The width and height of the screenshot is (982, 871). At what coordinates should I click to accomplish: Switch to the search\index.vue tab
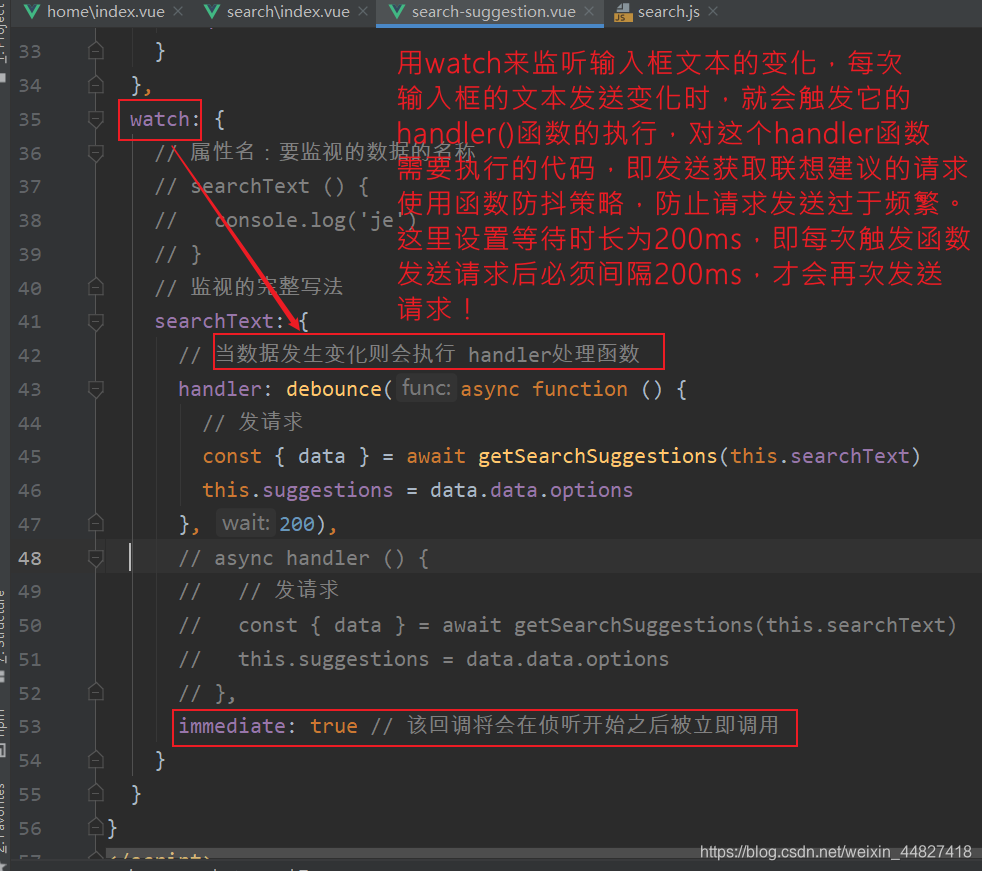point(288,12)
